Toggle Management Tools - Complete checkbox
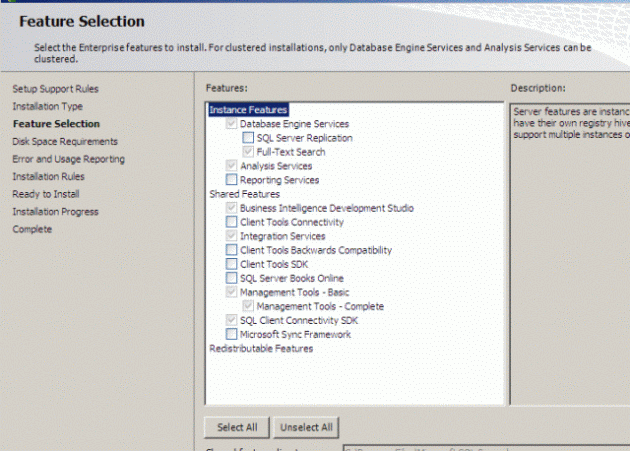630x451 pixels. coord(248,306)
